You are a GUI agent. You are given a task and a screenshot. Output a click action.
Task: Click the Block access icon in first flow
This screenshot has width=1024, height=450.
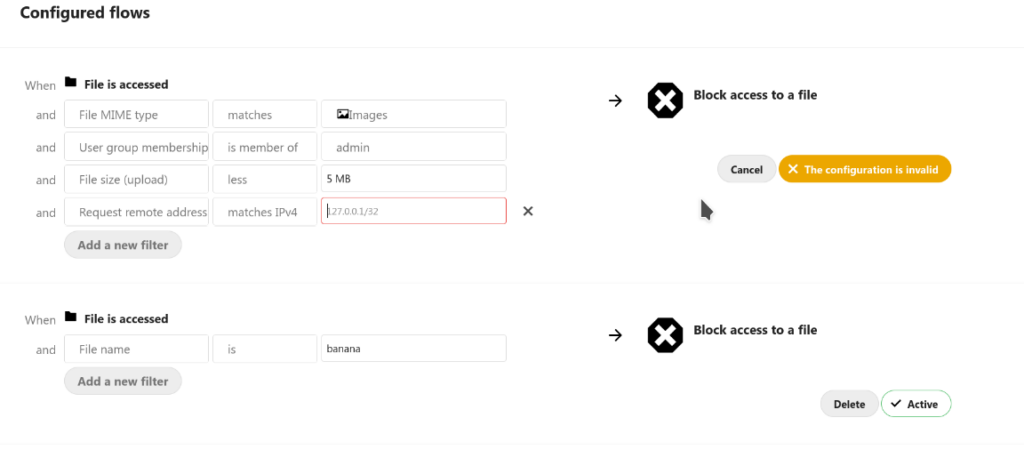(665, 101)
